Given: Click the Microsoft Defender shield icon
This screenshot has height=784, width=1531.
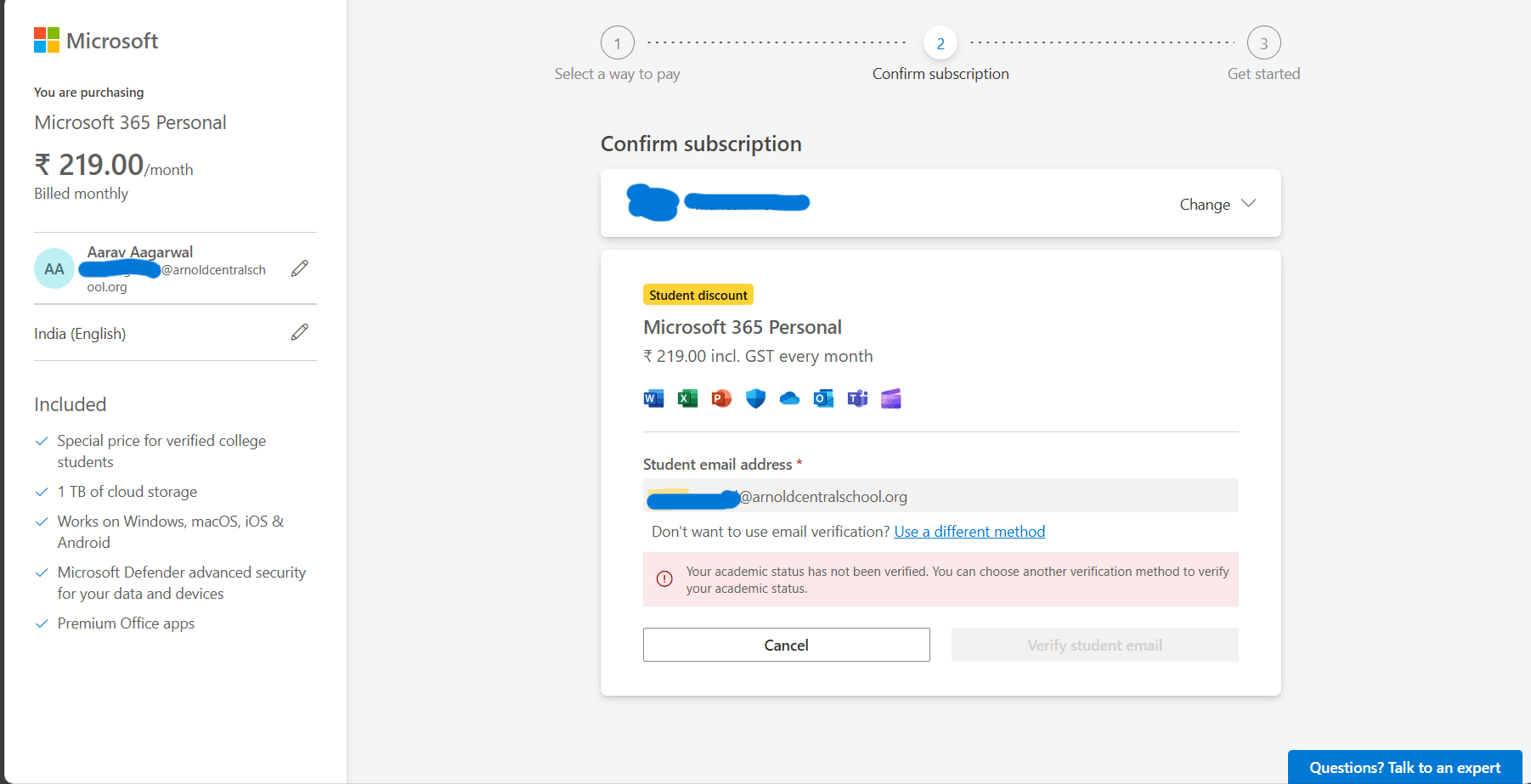Looking at the screenshot, I should (x=755, y=398).
